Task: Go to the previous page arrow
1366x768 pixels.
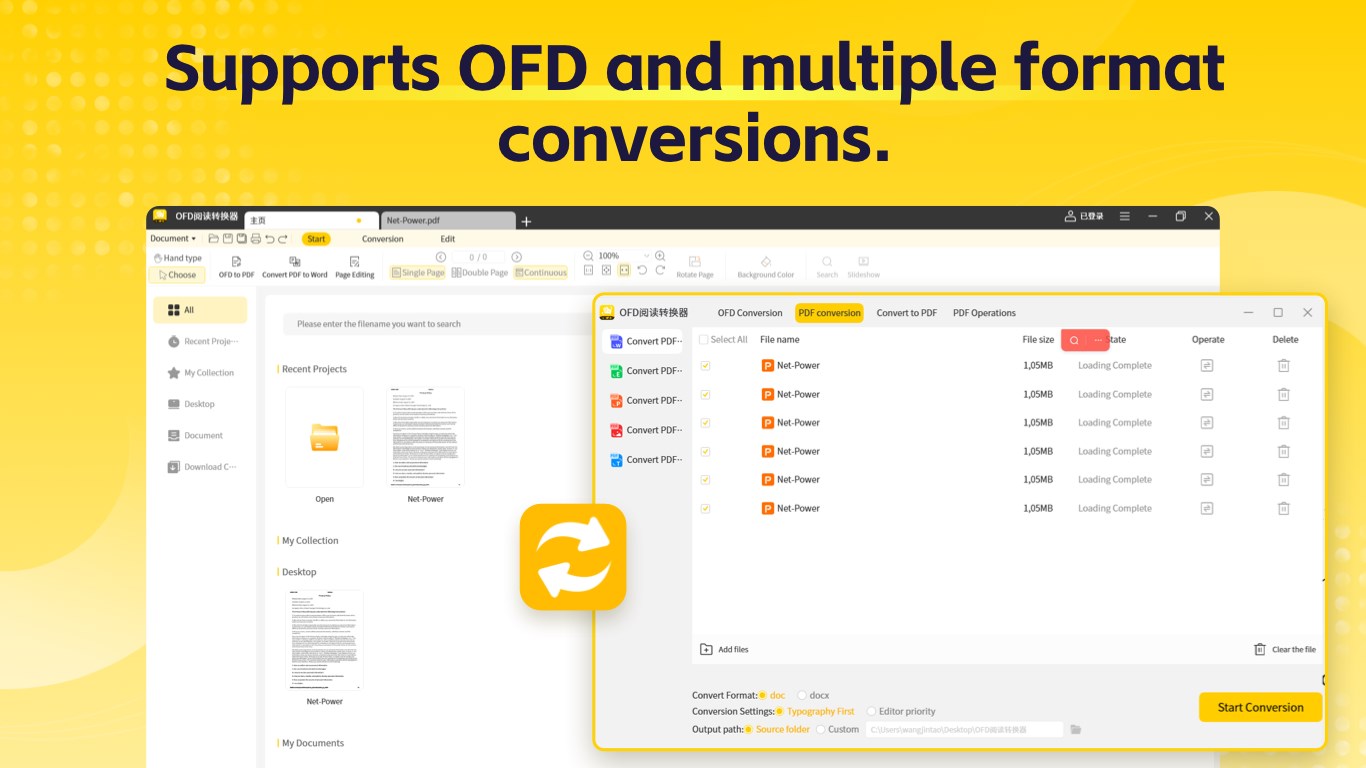Action: pos(441,257)
